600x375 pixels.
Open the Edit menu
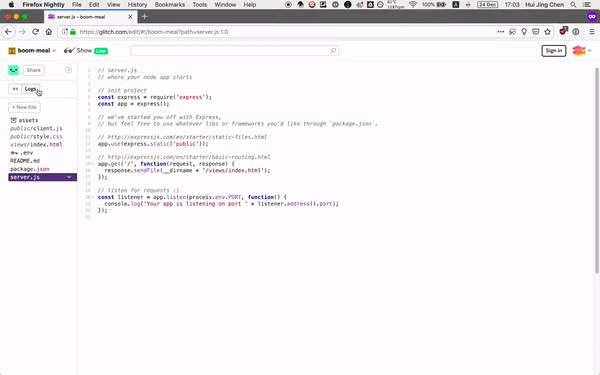[94, 5]
